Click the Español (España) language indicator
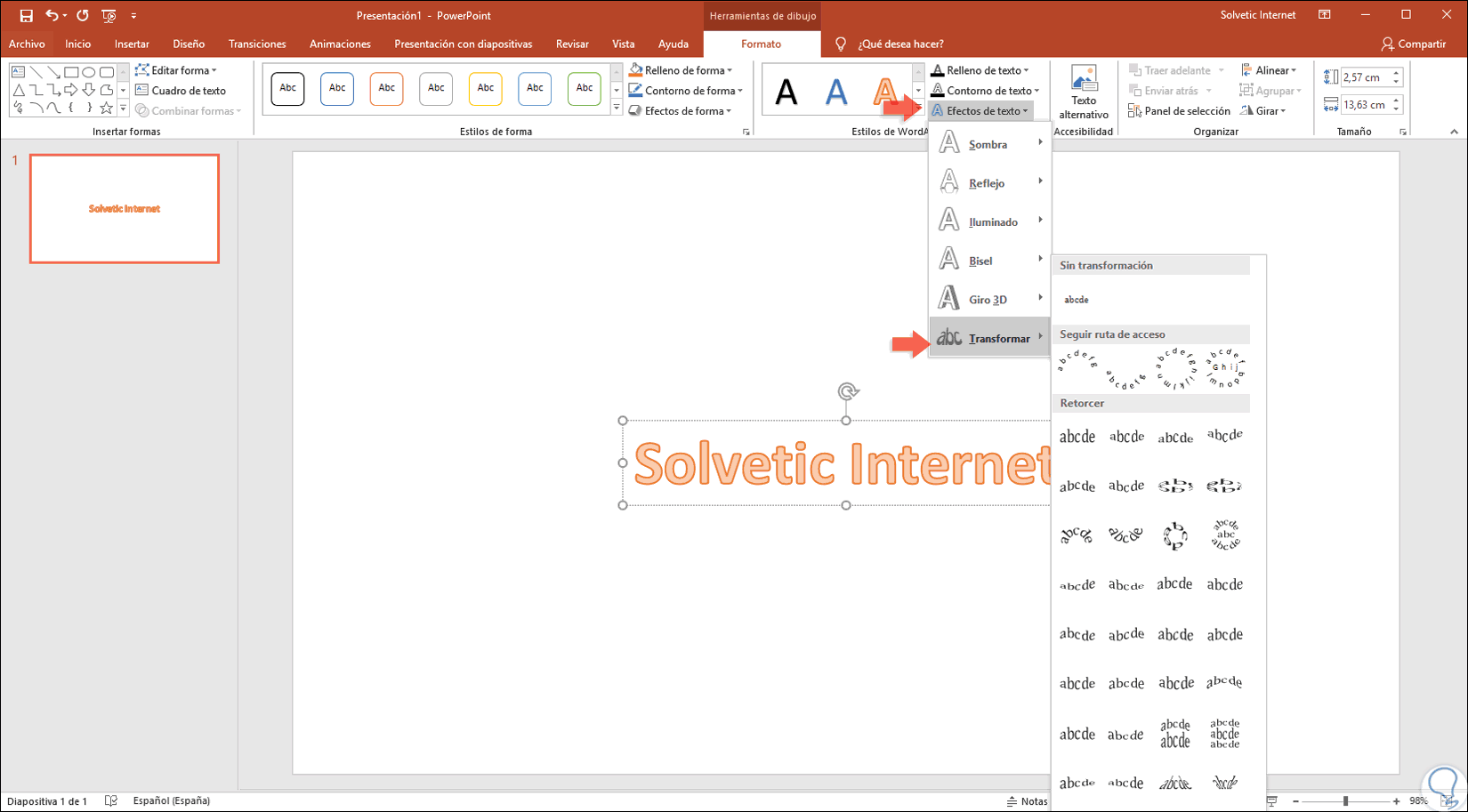This screenshot has width=1468, height=812. tap(172, 801)
